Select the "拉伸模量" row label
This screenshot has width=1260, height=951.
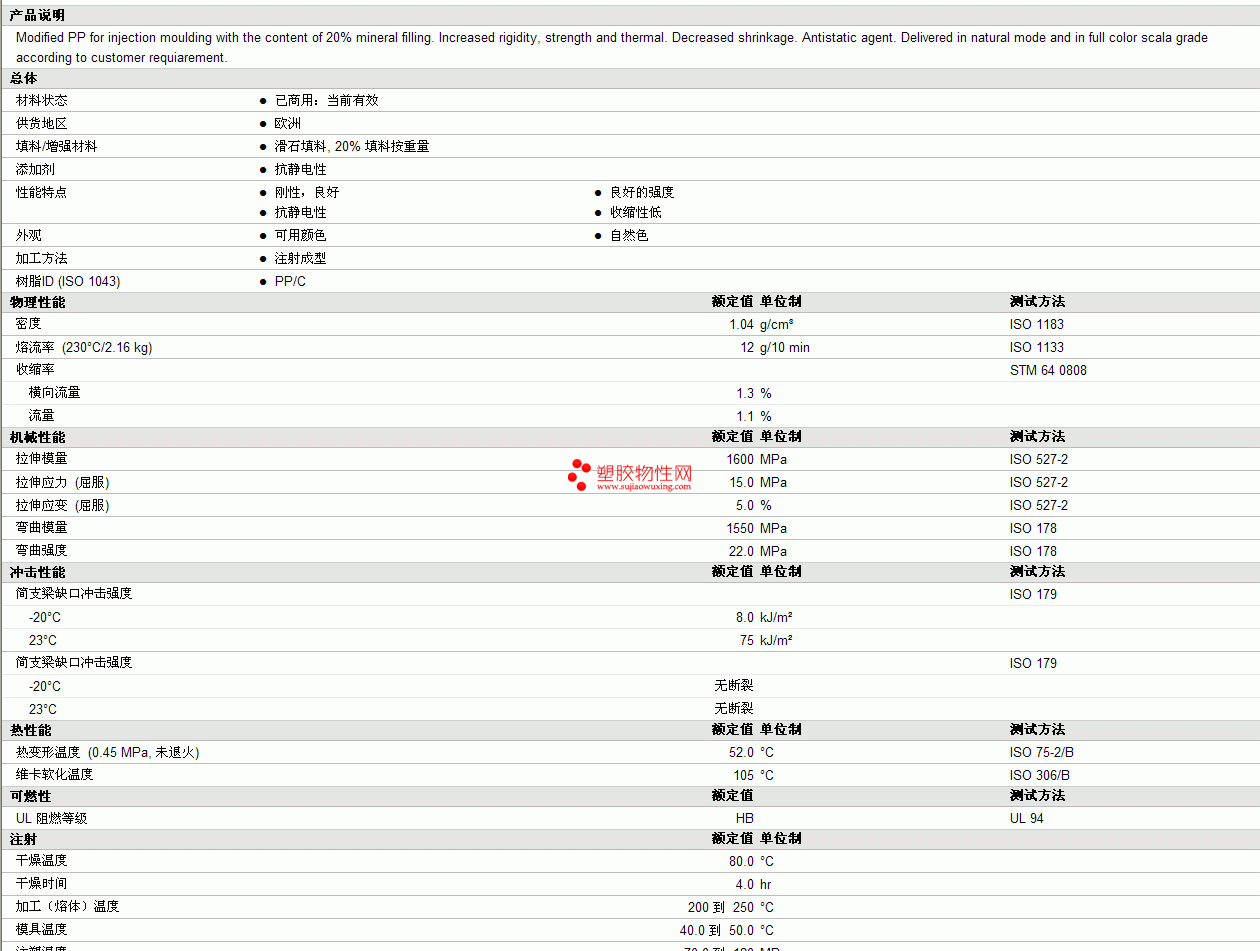pyautogui.click(x=42, y=458)
